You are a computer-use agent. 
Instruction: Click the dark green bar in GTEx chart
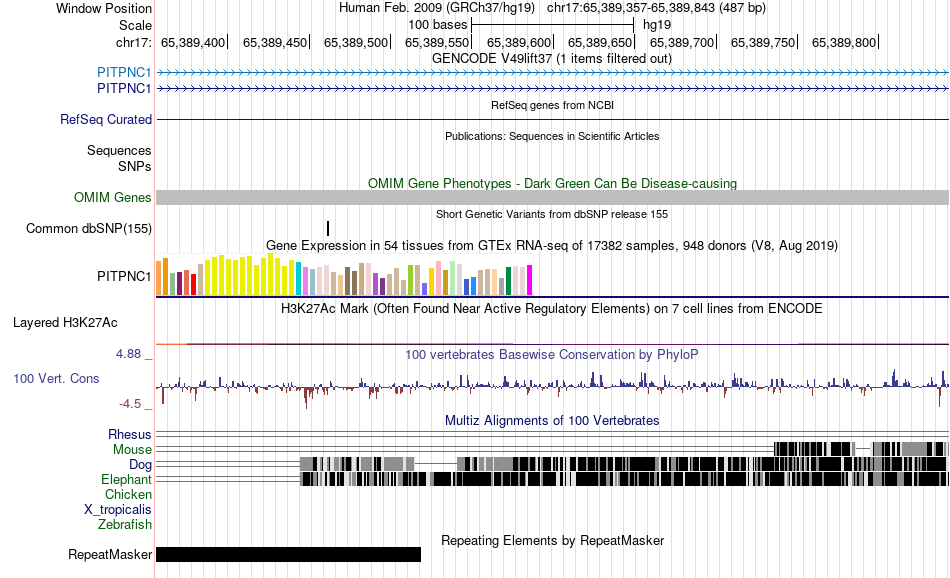pyautogui.click(x=508, y=281)
